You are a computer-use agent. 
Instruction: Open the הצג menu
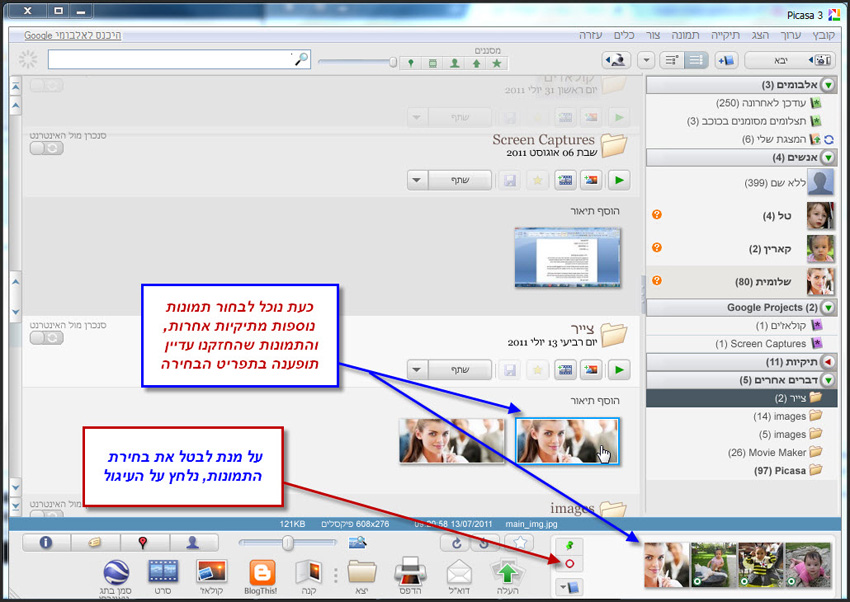tap(760, 35)
